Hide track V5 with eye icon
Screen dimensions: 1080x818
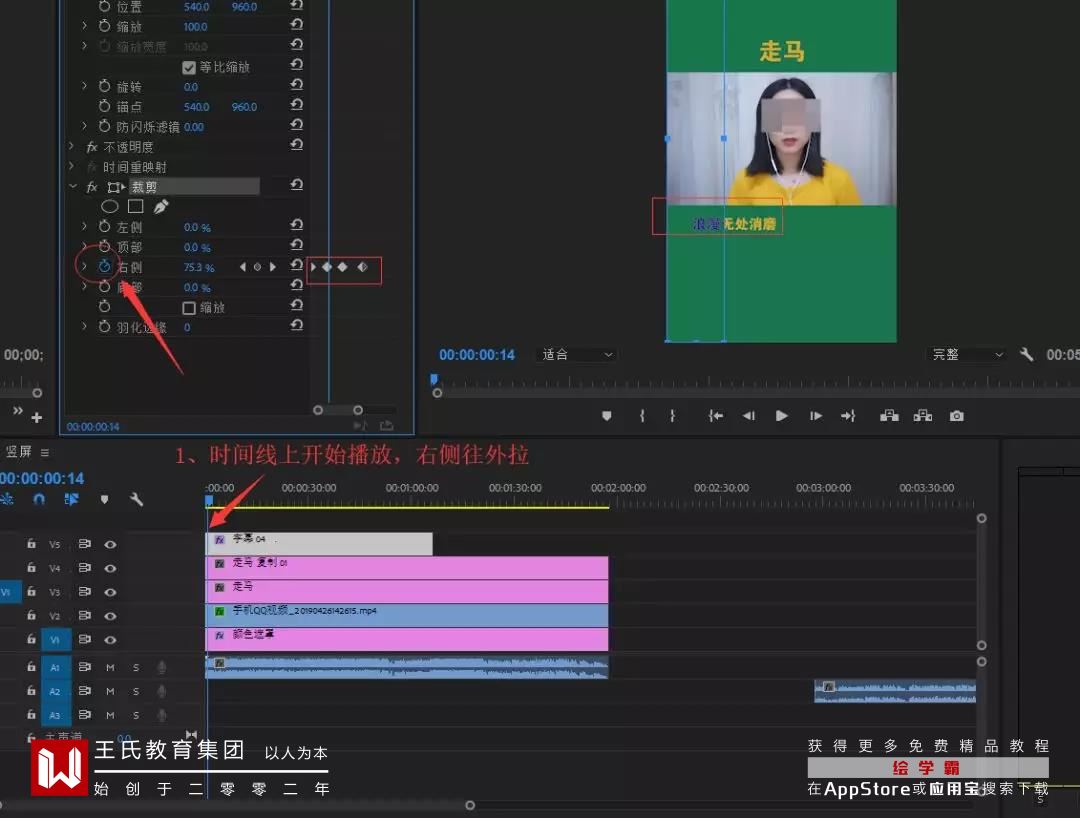click(110, 544)
